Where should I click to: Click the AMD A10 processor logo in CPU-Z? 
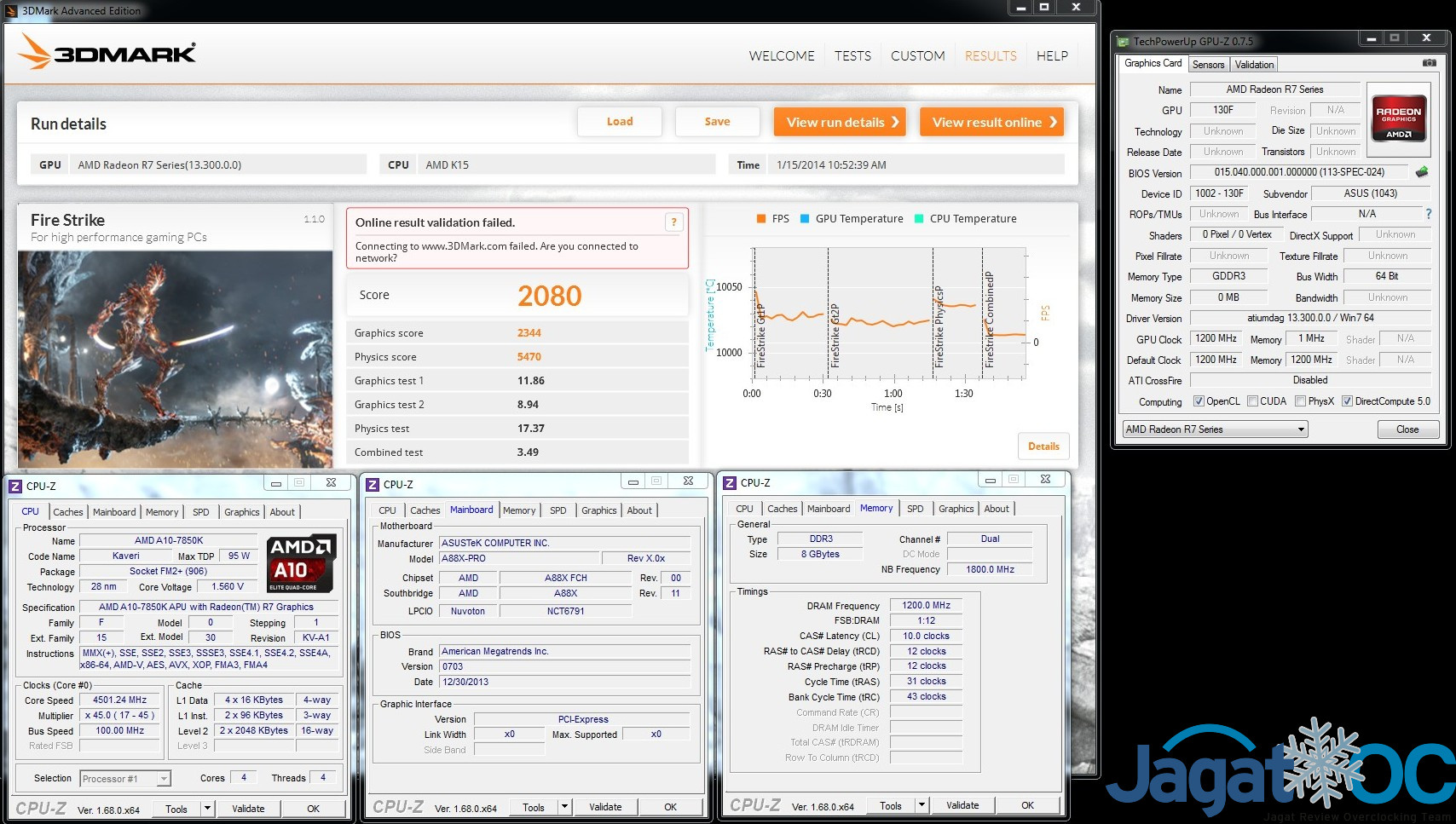pyautogui.click(x=302, y=563)
